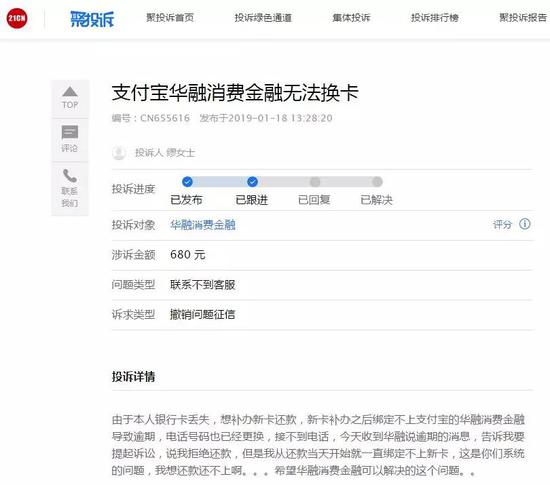The width and height of the screenshot is (550, 485).
Task: Click the 已发布 progress checkpoint
Action: pos(187,182)
